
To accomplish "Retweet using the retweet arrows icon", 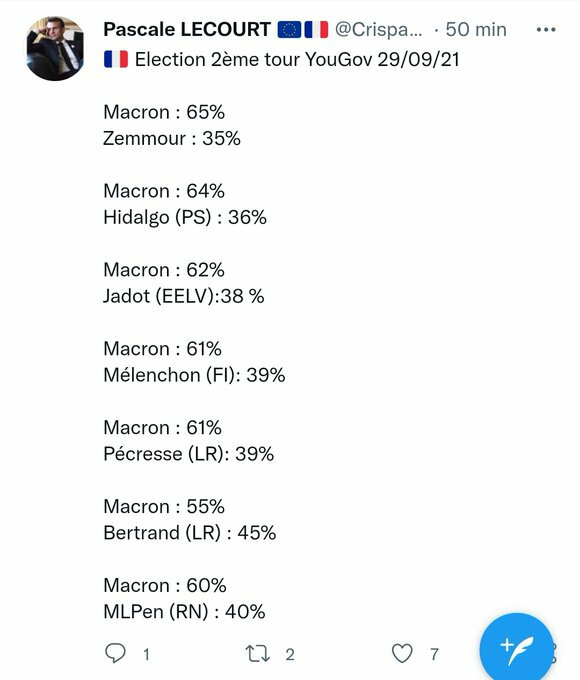I will click(258, 654).
